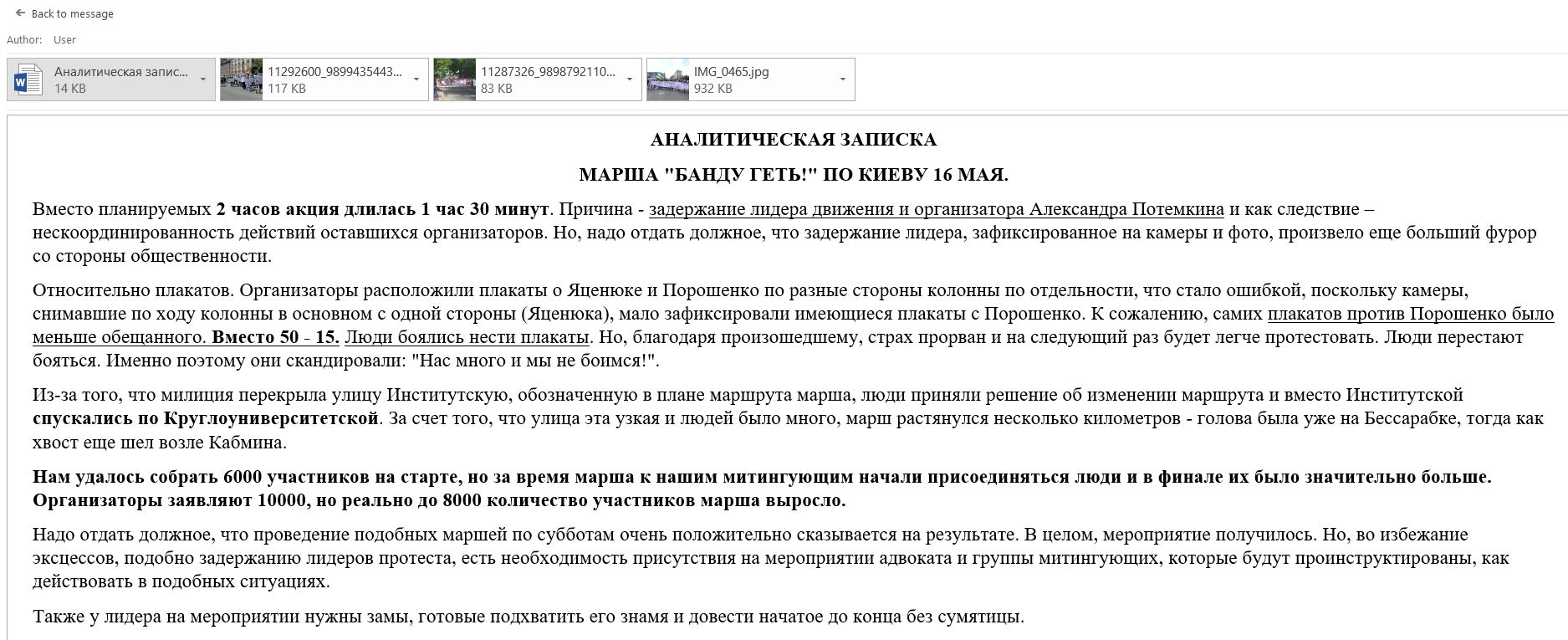
Task: Select the 11287326_9898792110 file name
Action: pyautogui.click(x=548, y=72)
